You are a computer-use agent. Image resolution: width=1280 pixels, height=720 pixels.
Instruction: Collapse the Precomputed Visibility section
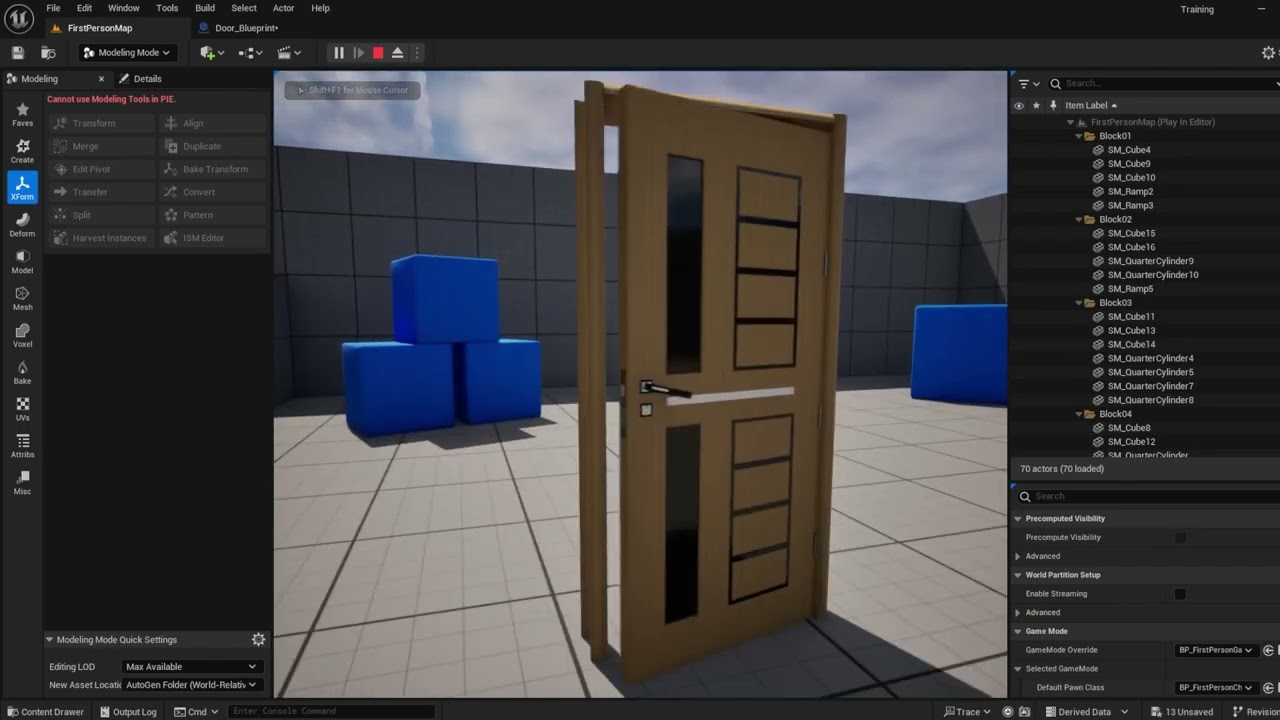1018,519
